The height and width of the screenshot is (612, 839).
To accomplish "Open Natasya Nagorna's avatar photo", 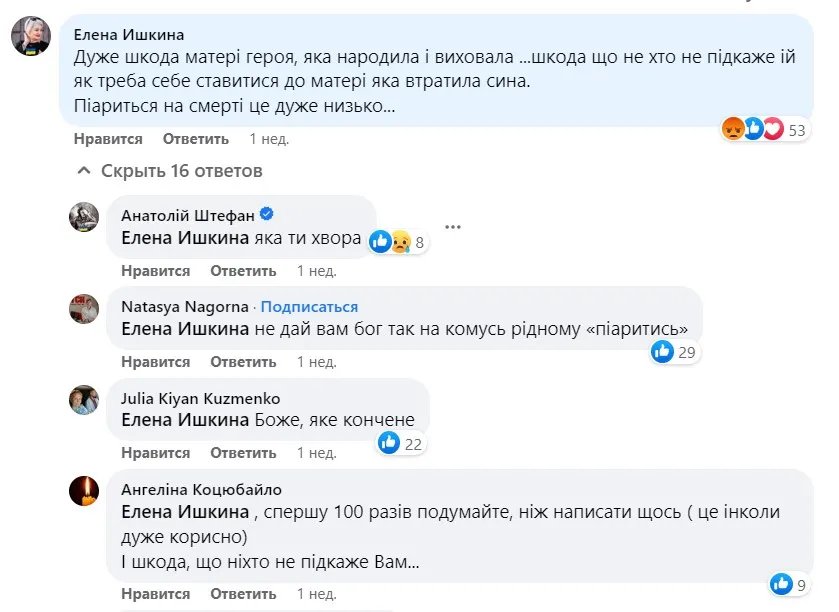I will click(x=84, y=308).
